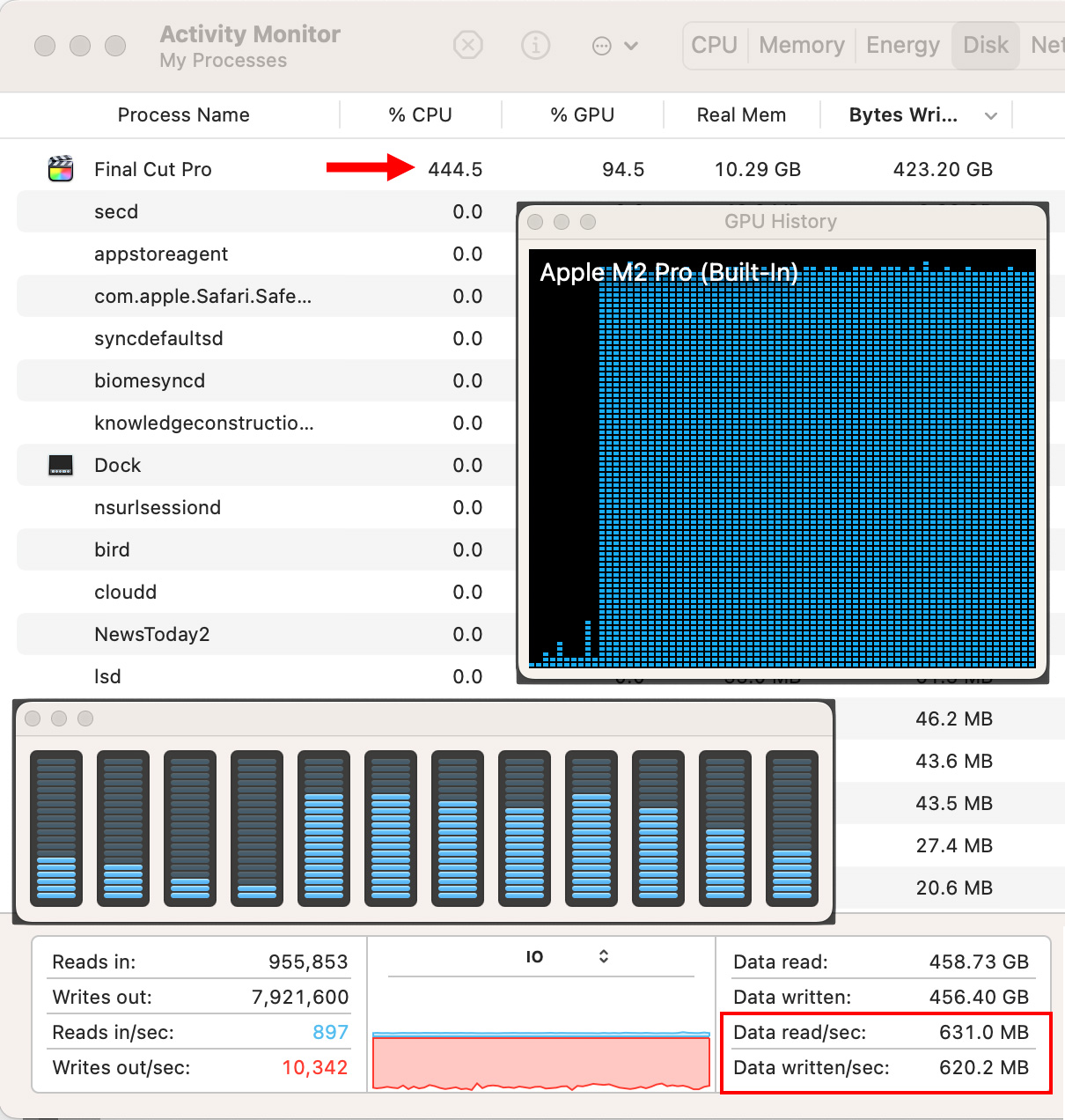Image resolution: width=1065 pixels, height=1120 pixels.
Task: Click the Writes out count 7,921,600
Action: [300, 997]
